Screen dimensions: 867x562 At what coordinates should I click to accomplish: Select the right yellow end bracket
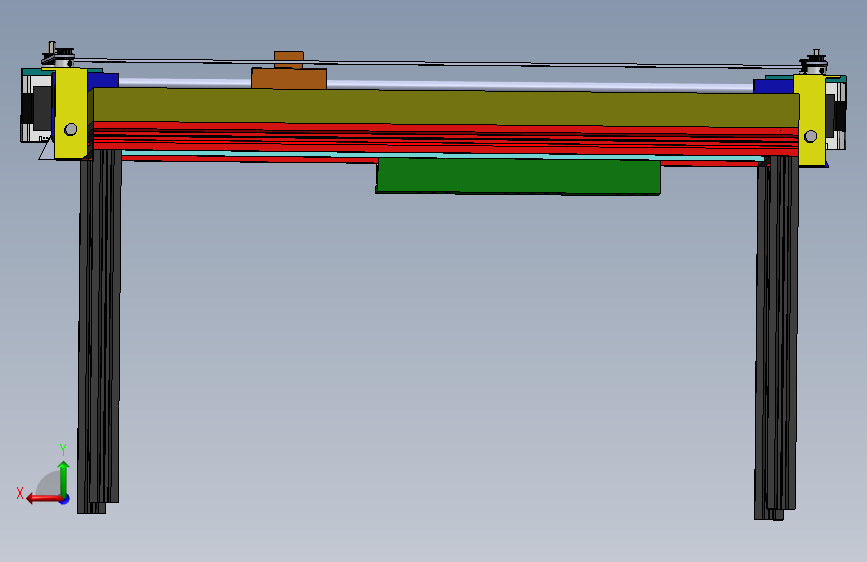(x=810, y=121)
